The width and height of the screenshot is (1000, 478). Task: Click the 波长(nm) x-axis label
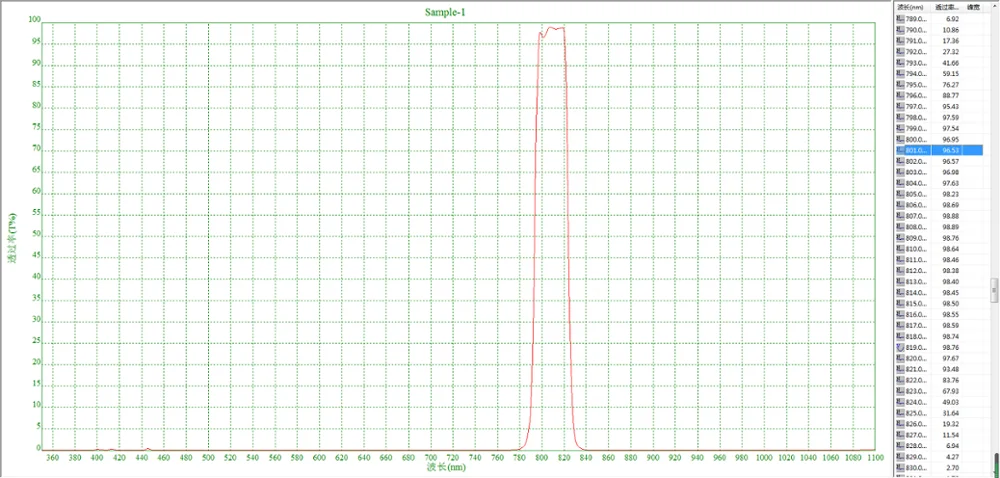click(446, 468)
